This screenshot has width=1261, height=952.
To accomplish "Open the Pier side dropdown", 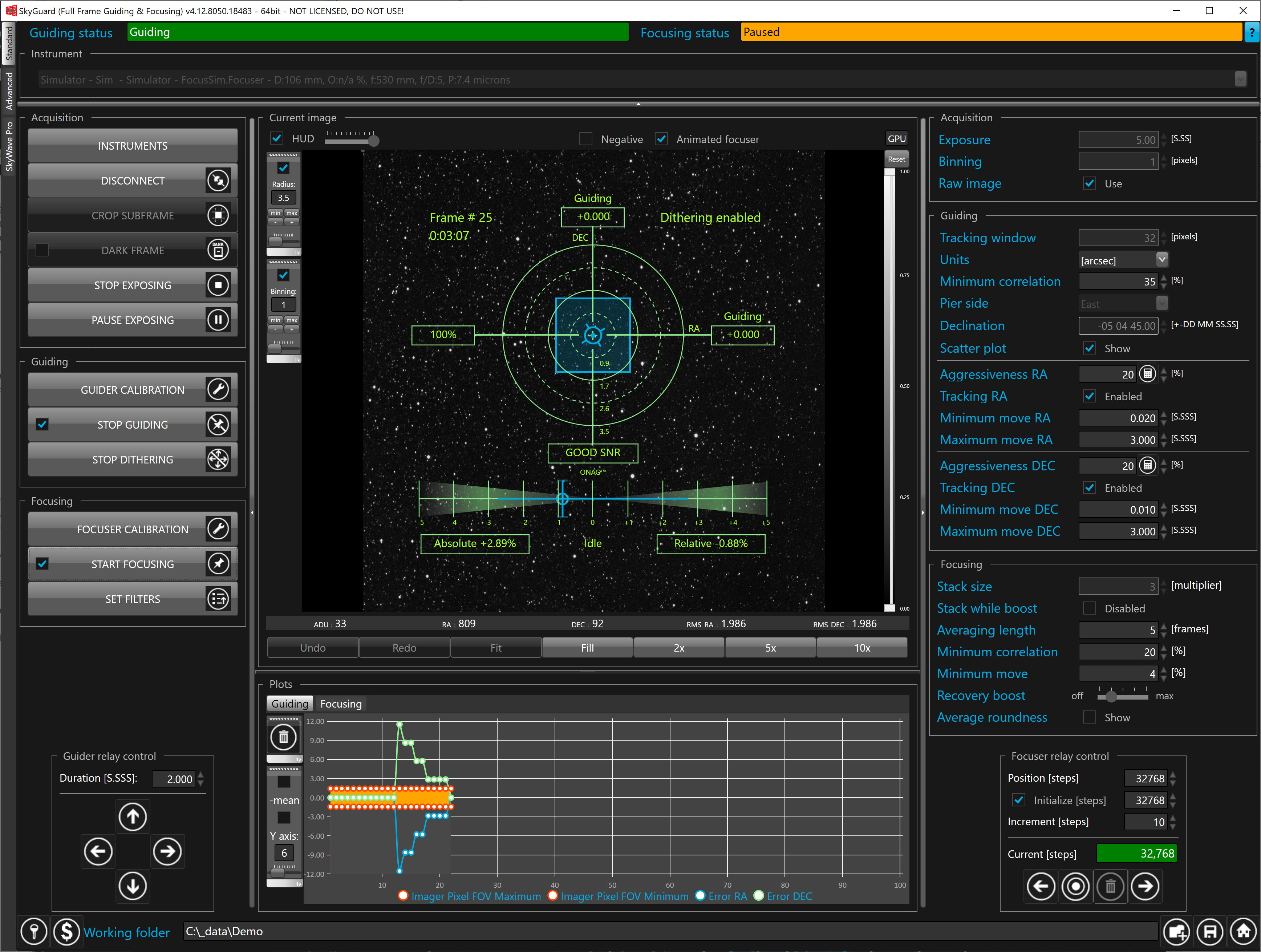I will click(1162, 303).
